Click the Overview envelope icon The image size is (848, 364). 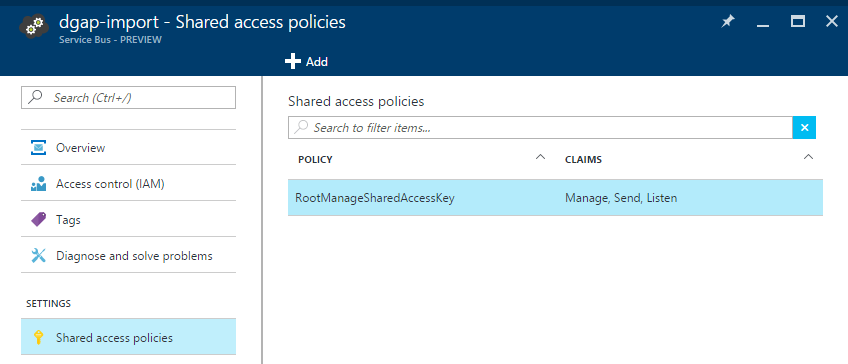[x=38, y=147]
